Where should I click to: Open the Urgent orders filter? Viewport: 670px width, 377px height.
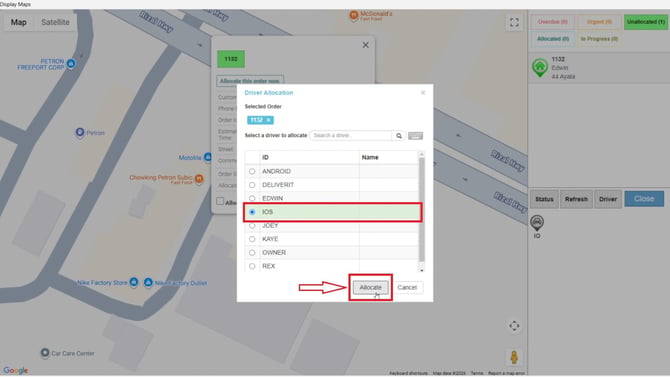tap(599, 22)
